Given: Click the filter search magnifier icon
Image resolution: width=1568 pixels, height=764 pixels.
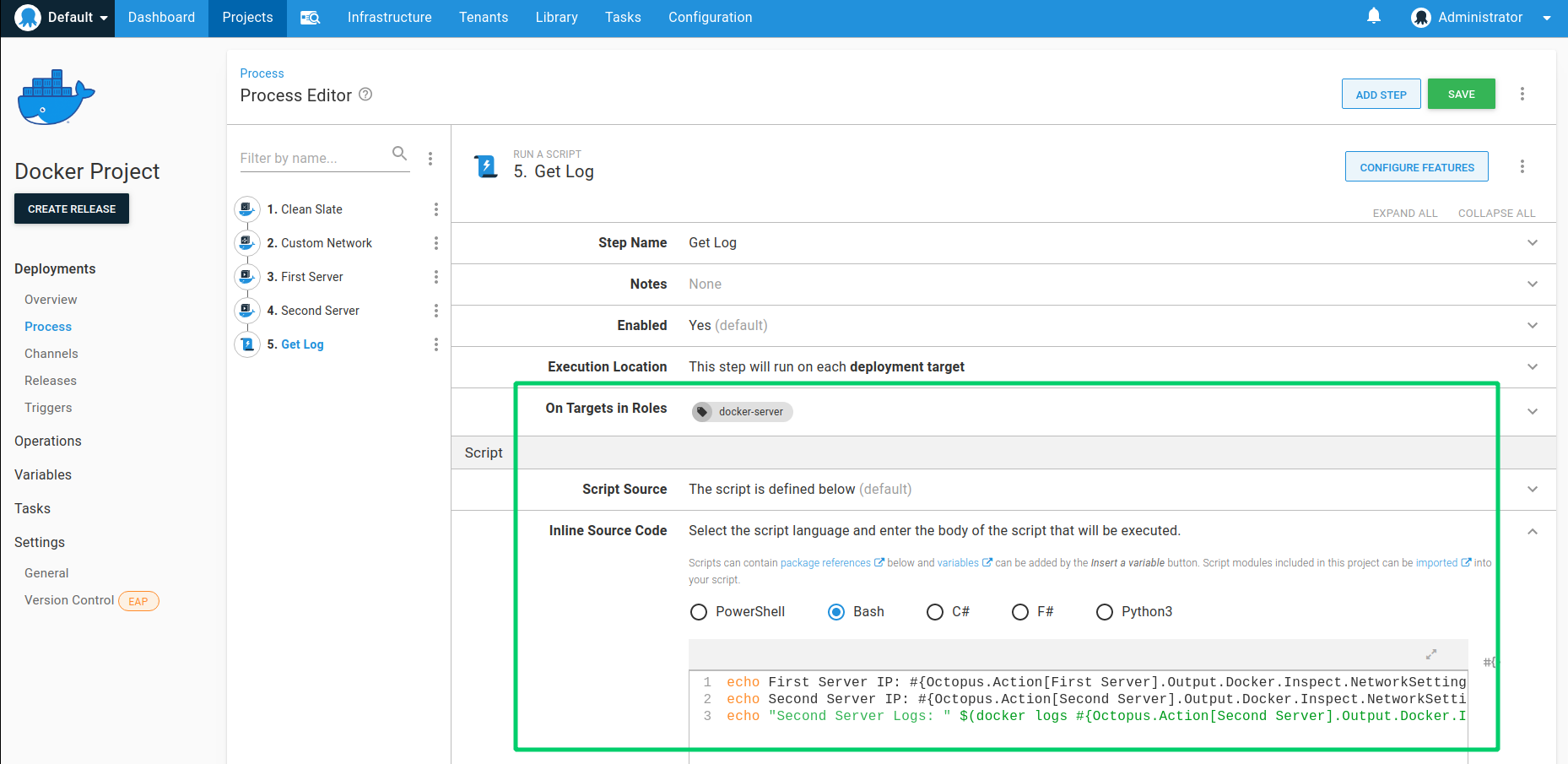Looking at the screenshot, I should tap(400, 154).
